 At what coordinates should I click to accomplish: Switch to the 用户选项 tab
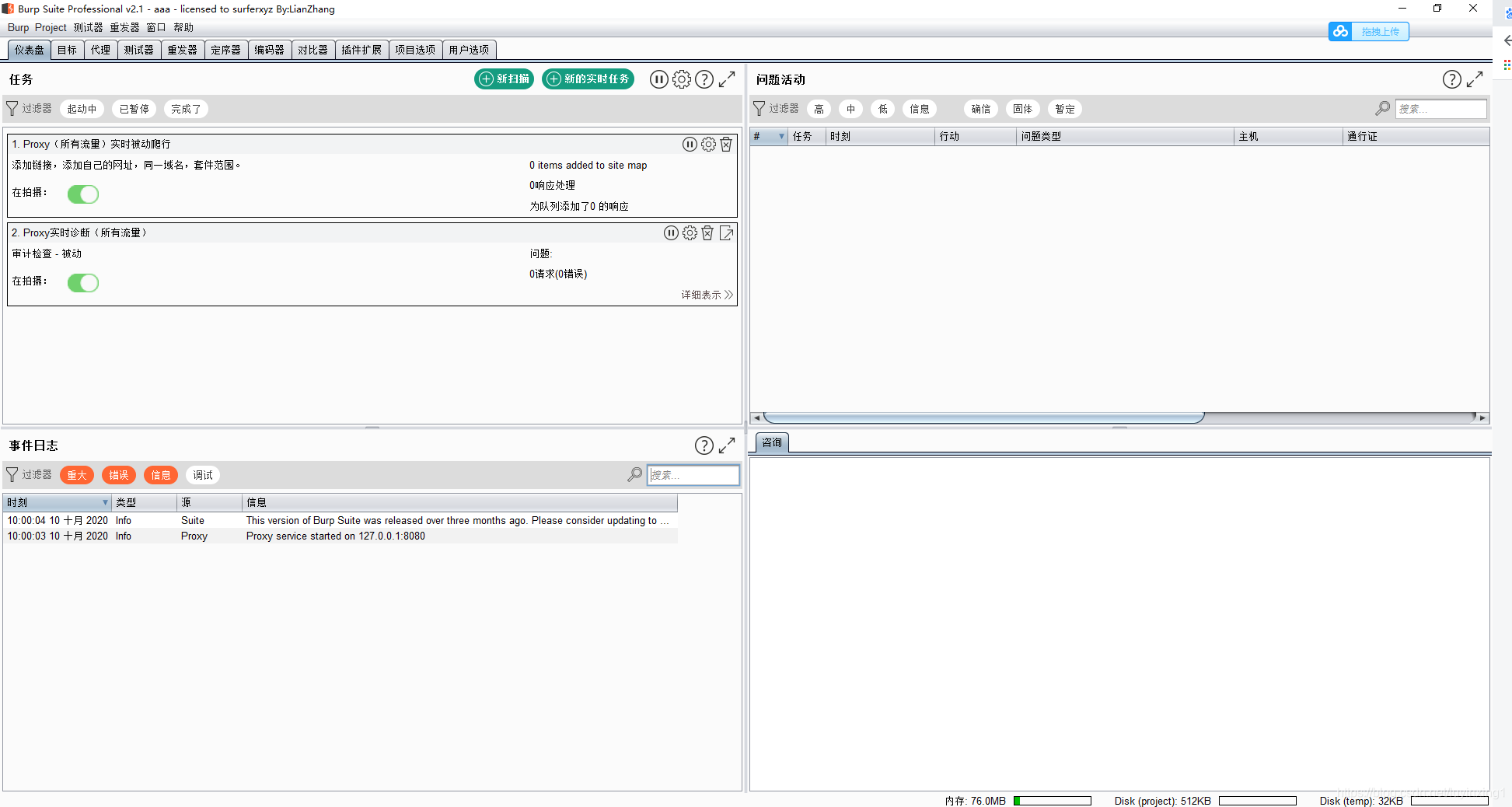point(469,50)
